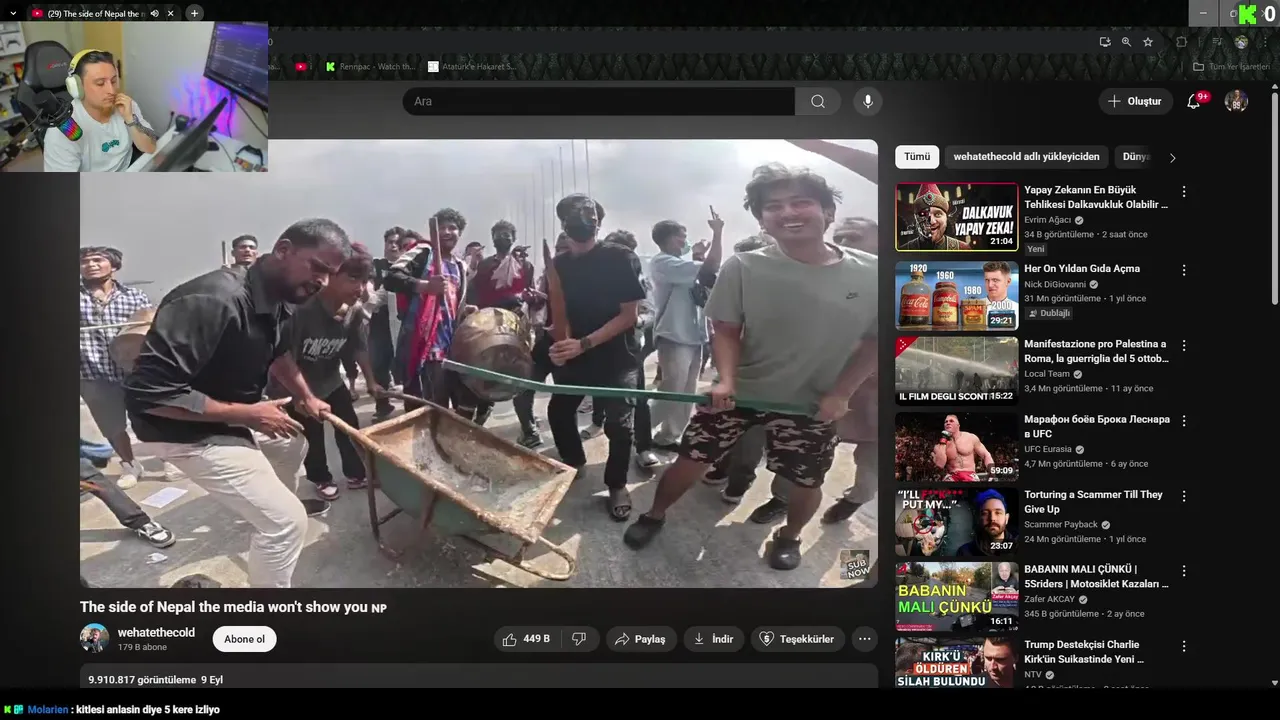Open the UFC Eurasia video thumbnail
This screenshot has height=720, width=1280.
tap(957, 446)
